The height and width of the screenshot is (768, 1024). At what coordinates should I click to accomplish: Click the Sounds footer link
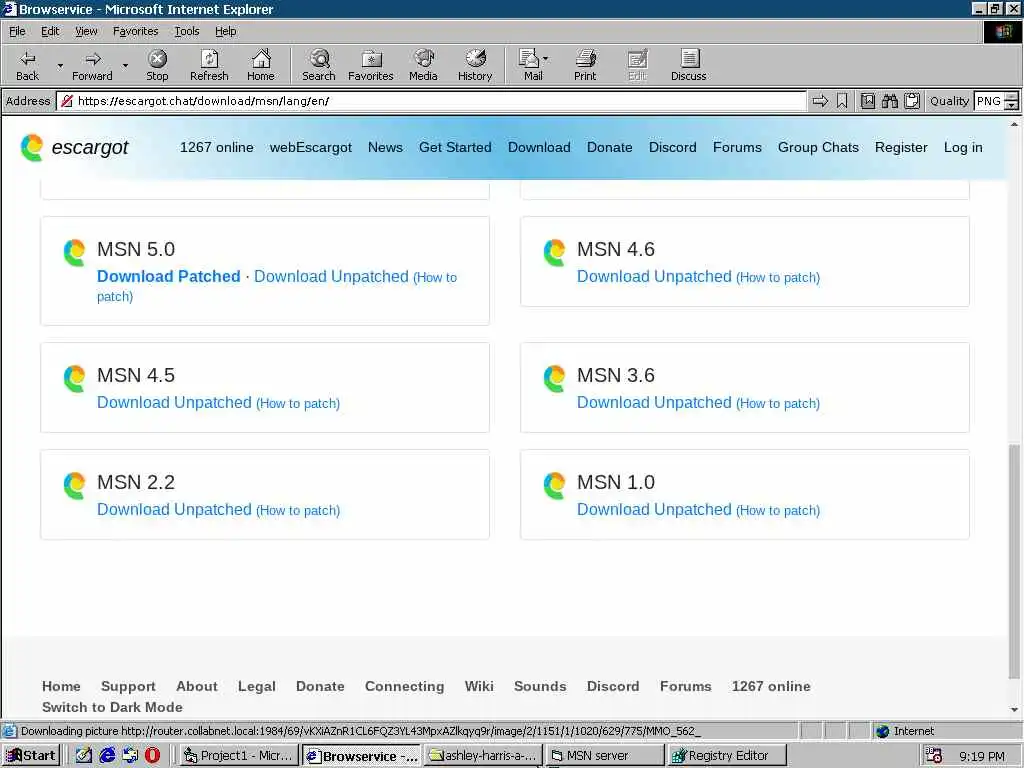540,686
